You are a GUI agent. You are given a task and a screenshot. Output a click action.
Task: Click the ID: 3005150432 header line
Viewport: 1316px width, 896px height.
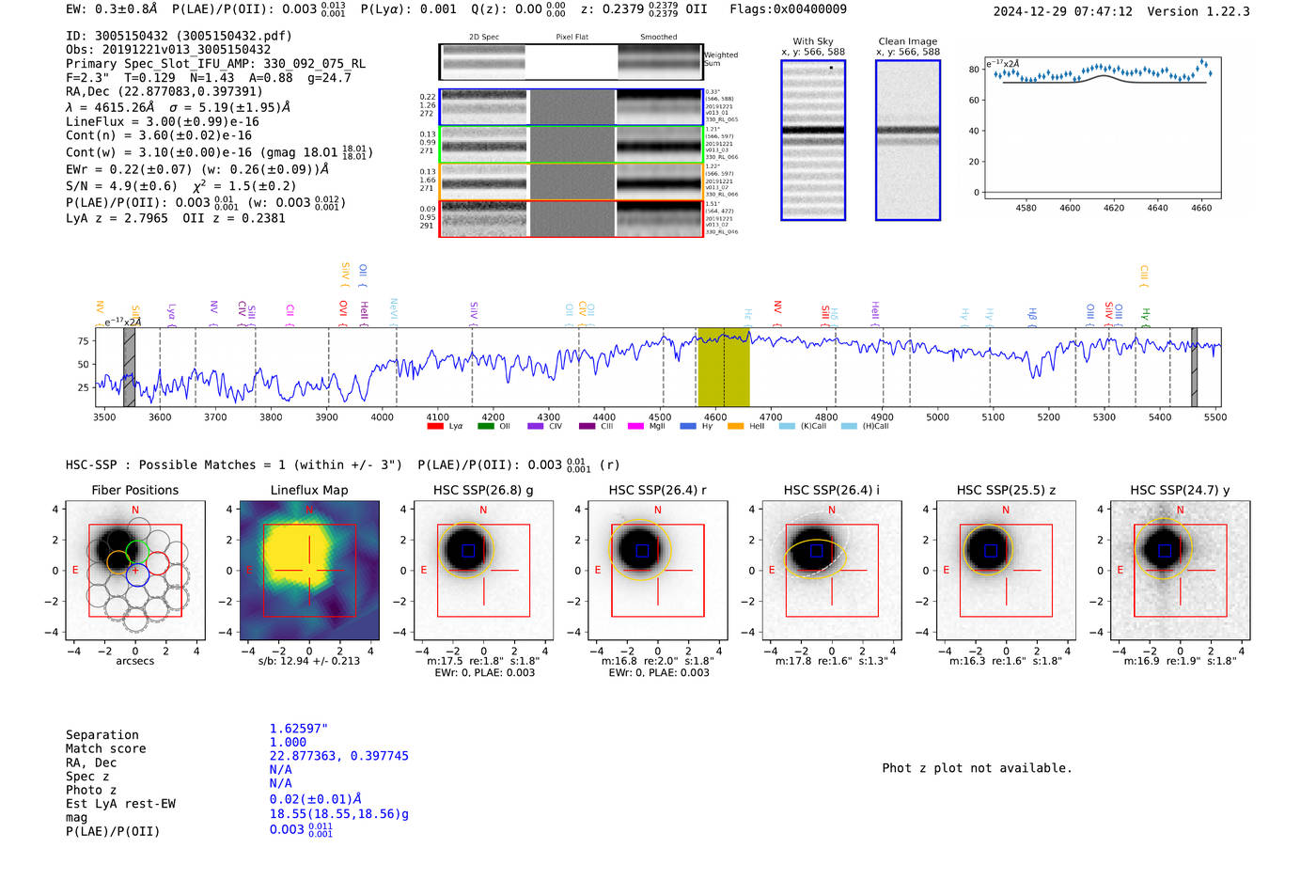(179, 36)
